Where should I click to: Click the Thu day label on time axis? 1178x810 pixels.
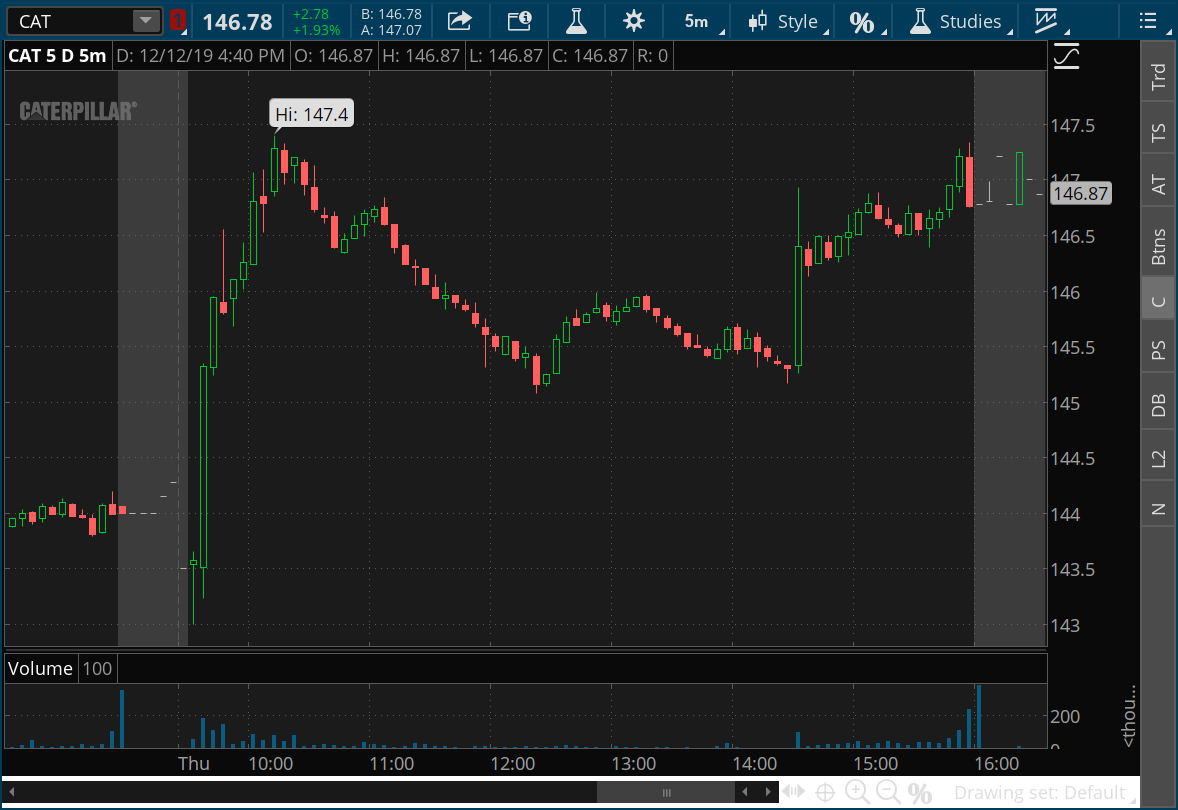click(194, 763)
